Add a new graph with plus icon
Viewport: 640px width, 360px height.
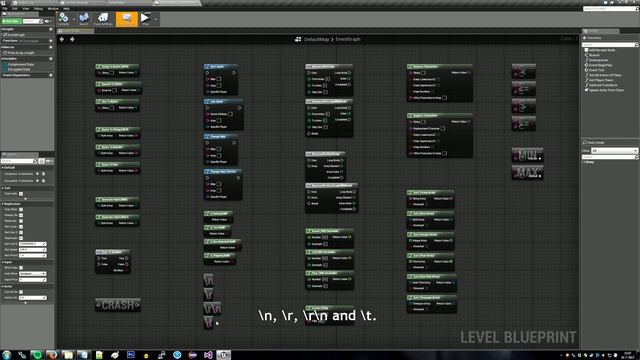coord(51,29)
